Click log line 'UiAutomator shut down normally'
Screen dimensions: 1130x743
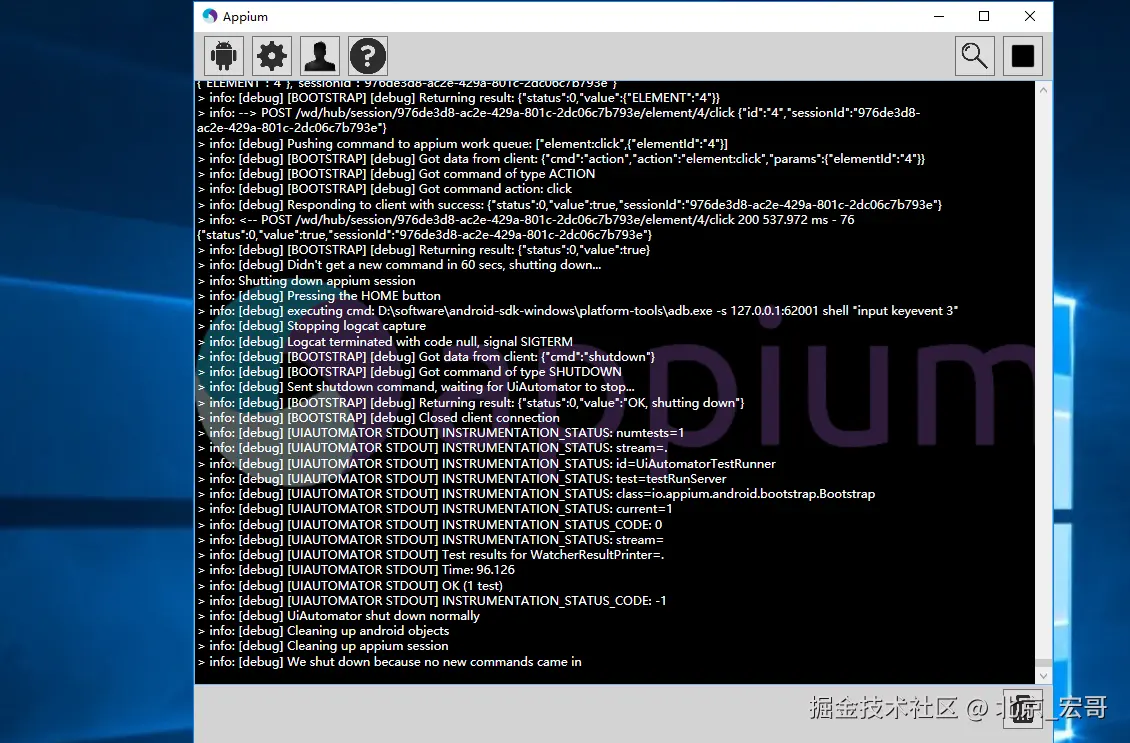click(x=339, y=615)
